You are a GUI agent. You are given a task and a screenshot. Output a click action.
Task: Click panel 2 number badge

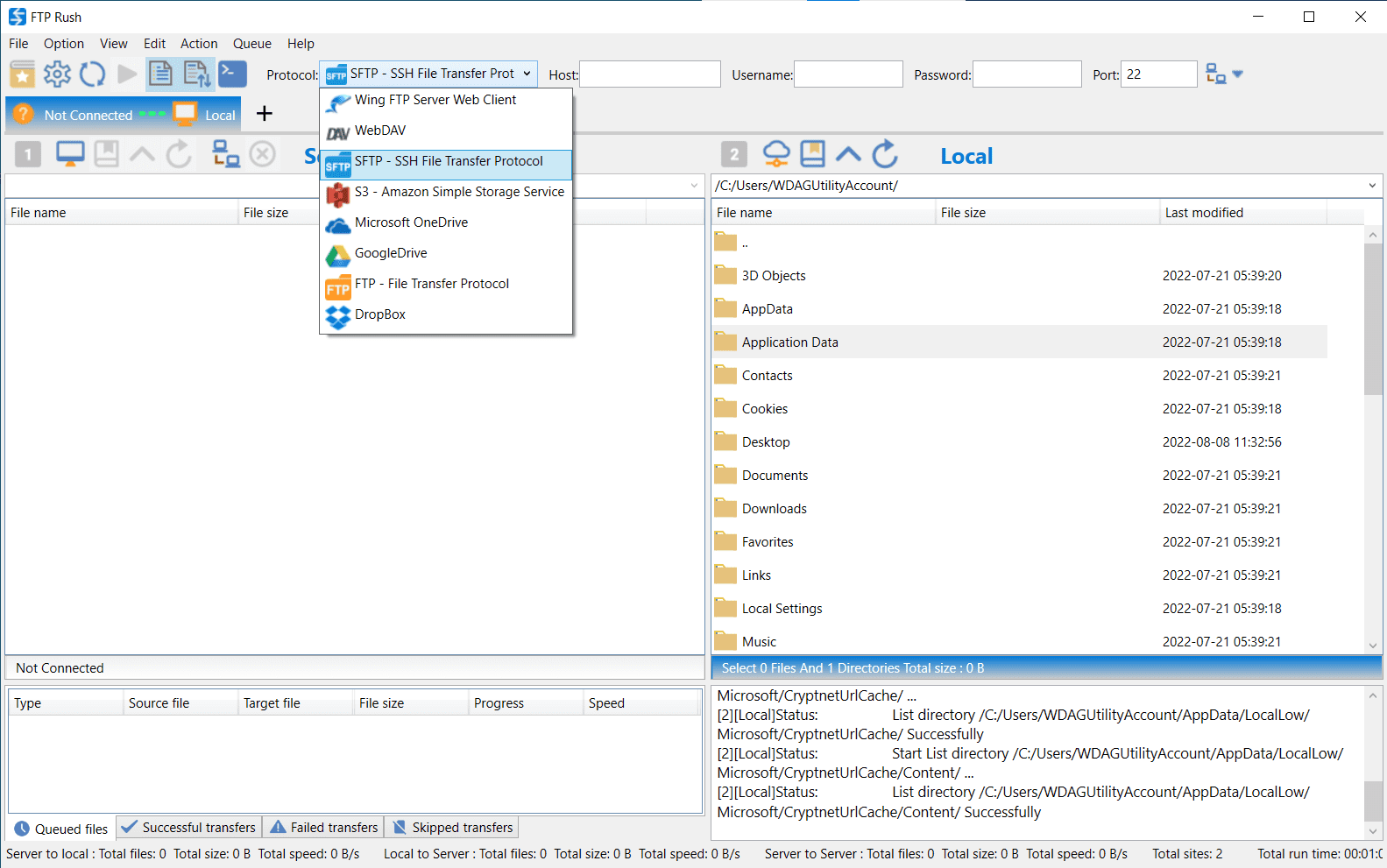point(734,155)
